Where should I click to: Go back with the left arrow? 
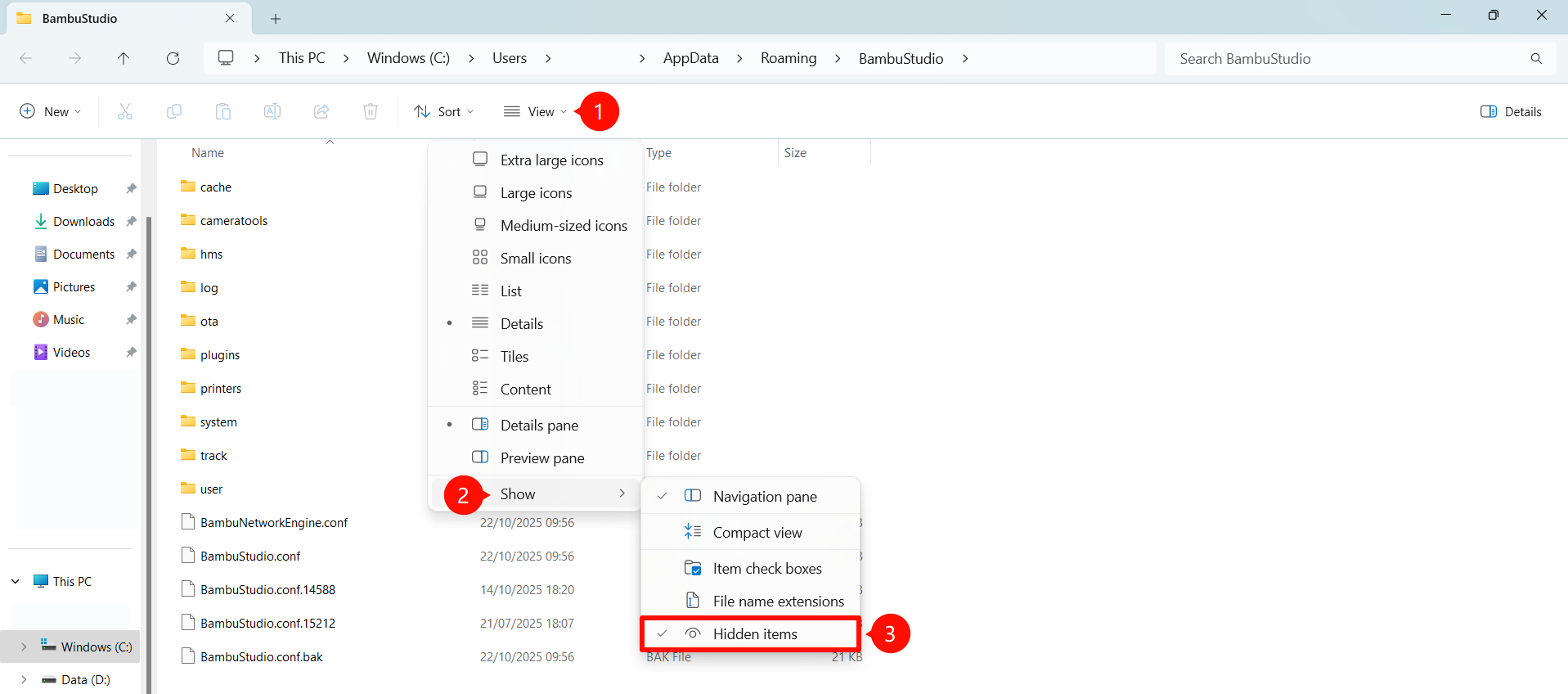25,58
